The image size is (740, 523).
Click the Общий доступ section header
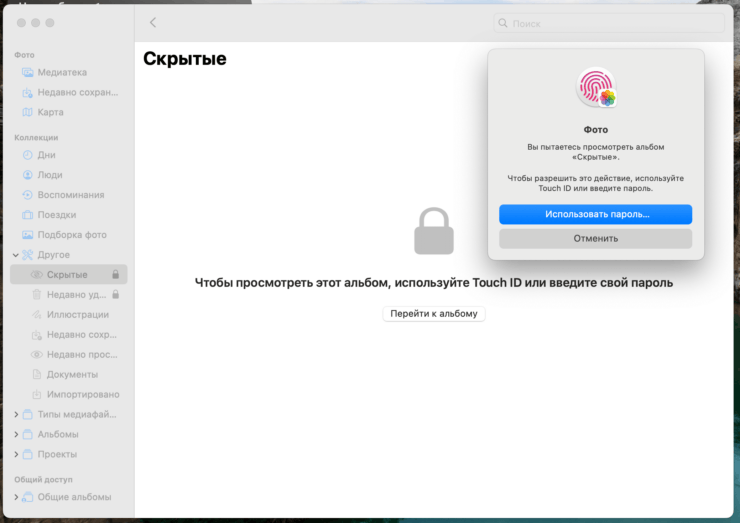[x=43, y=480]
